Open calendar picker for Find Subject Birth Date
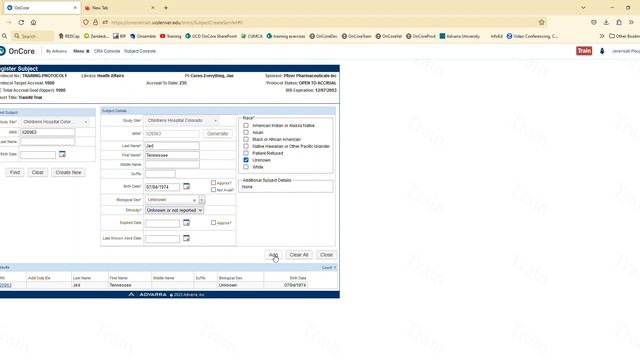Image resolution: width=640 pixels, height=360 pixels. [62, 154]
